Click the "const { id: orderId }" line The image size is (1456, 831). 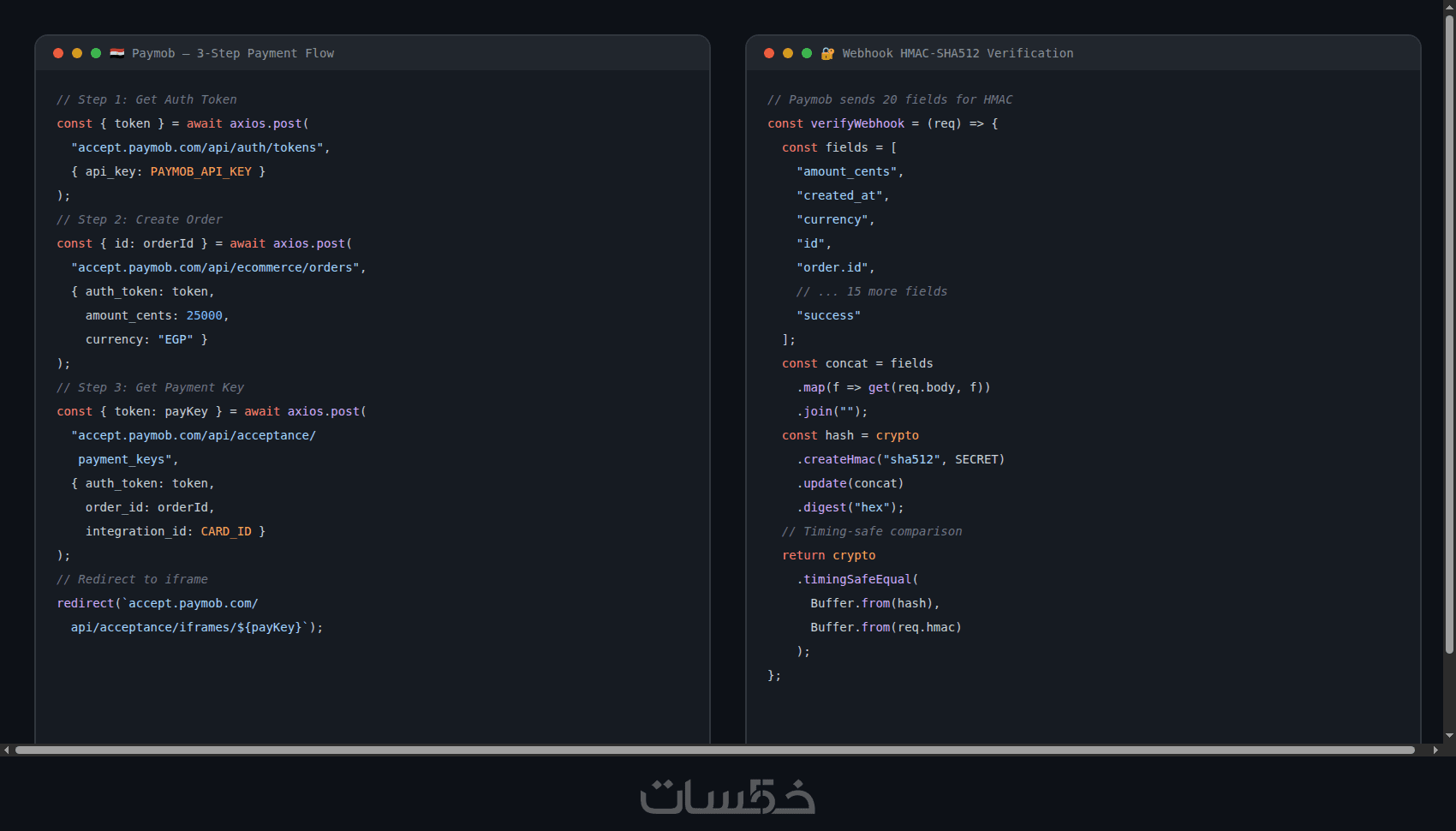(x=205, y=243)
